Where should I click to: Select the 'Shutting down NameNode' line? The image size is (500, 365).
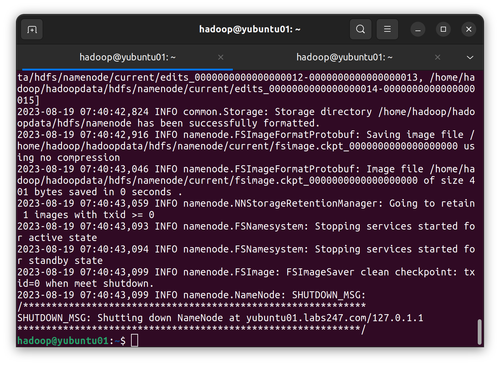point(220,318)
